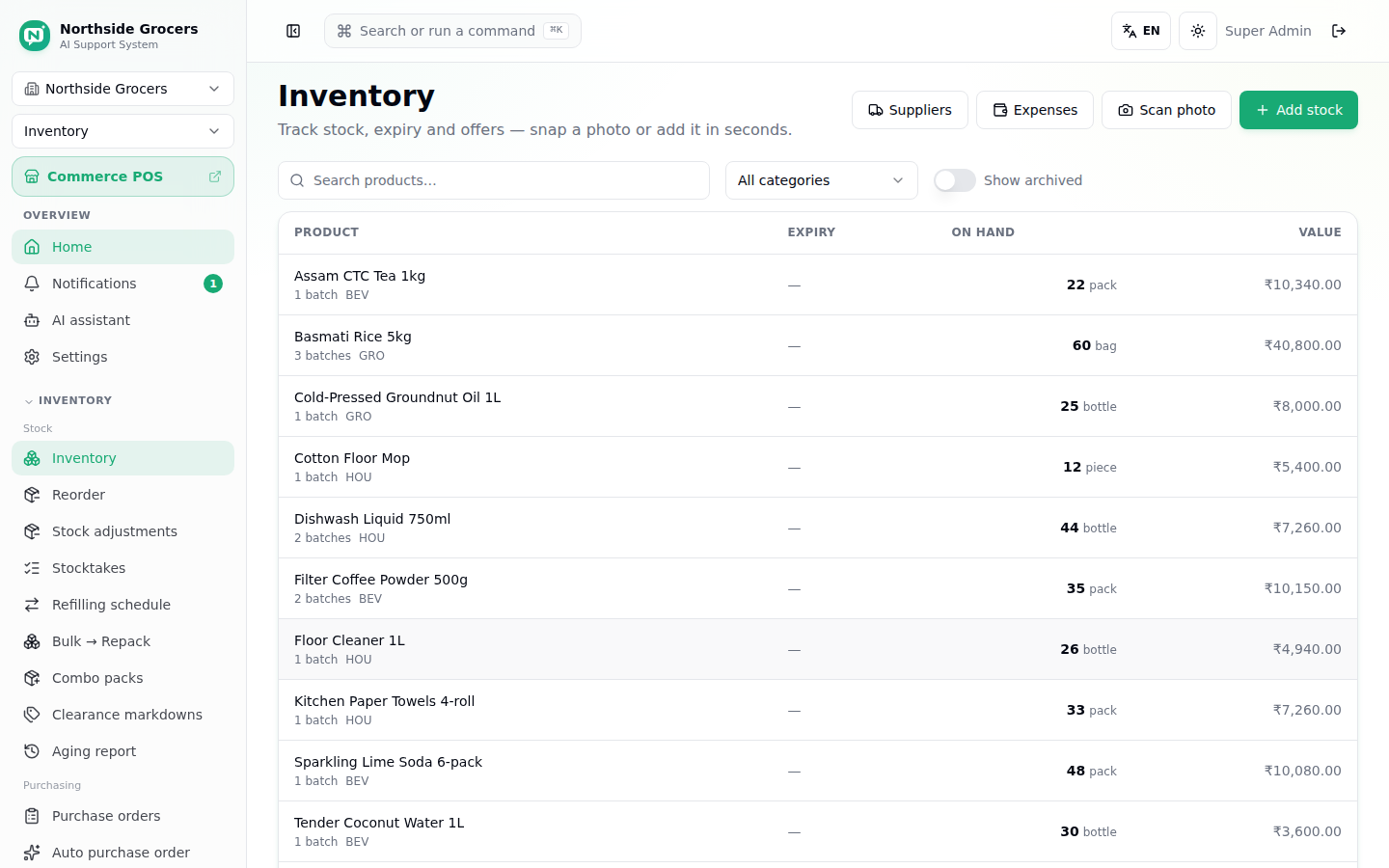Click the AI assistant robot icon

pyautogui.click(x=32, y=320)
